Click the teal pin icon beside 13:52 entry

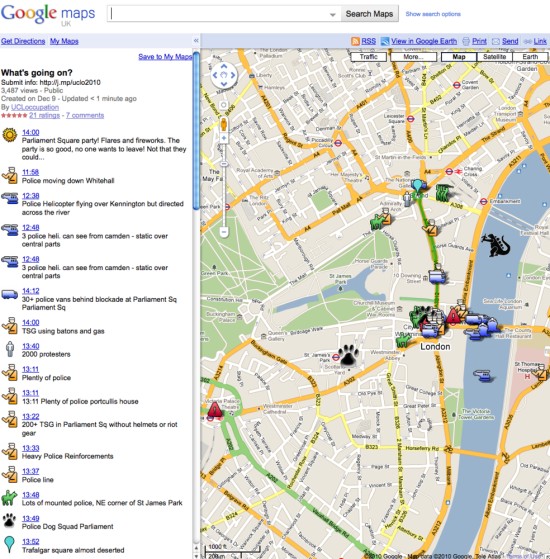pos(9,545)
